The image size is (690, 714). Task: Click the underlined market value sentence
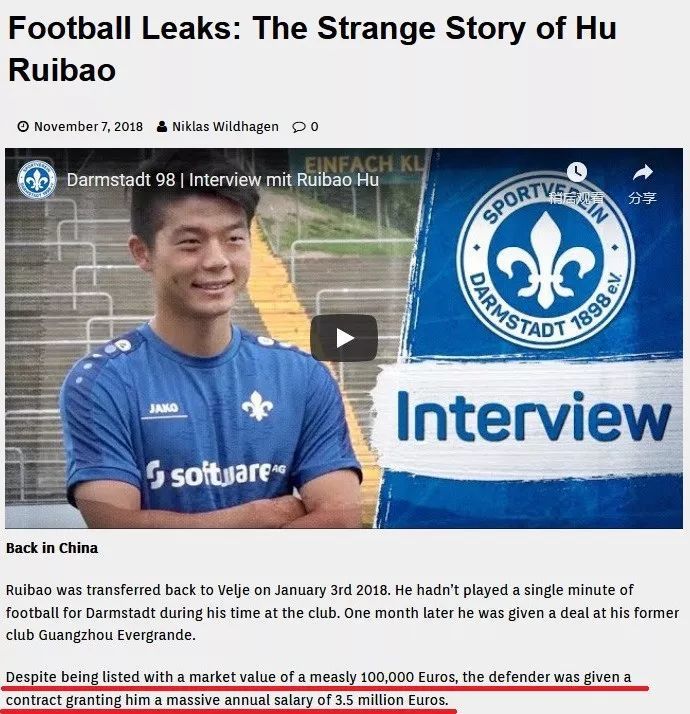coord(318,688)
